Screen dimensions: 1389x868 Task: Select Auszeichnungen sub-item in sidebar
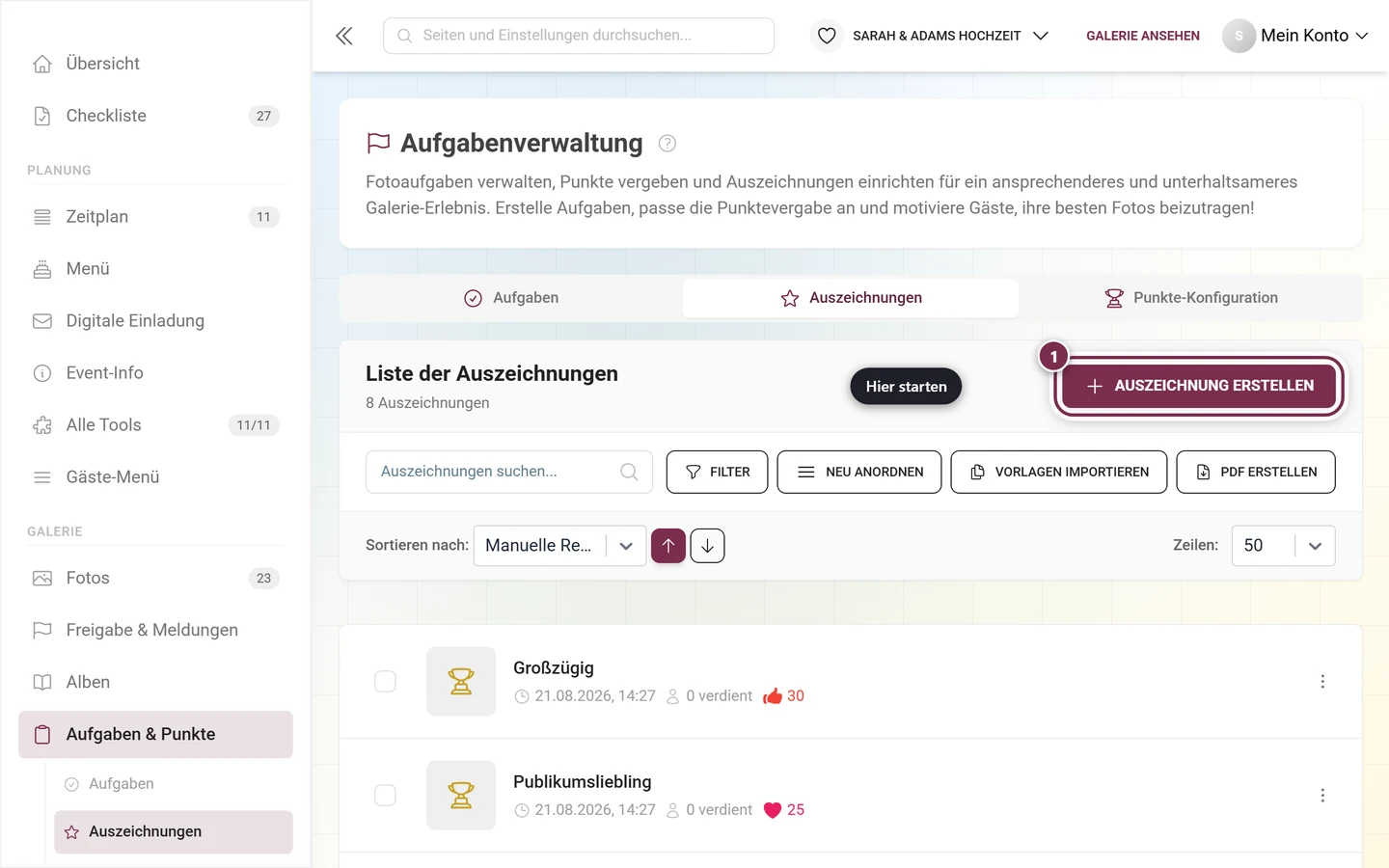174,832
